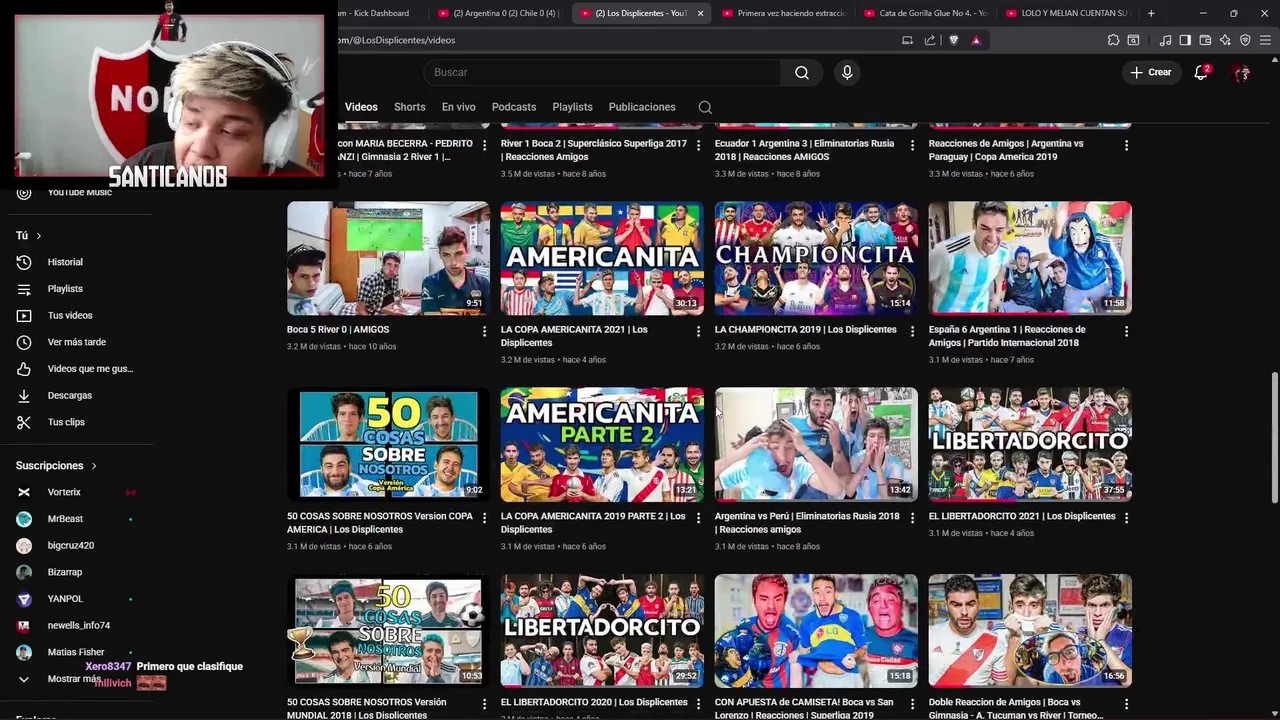Switch to Publicaciones tab
Image resolution: width=1280 pixels, height=720 pixels.
(642, 107)
